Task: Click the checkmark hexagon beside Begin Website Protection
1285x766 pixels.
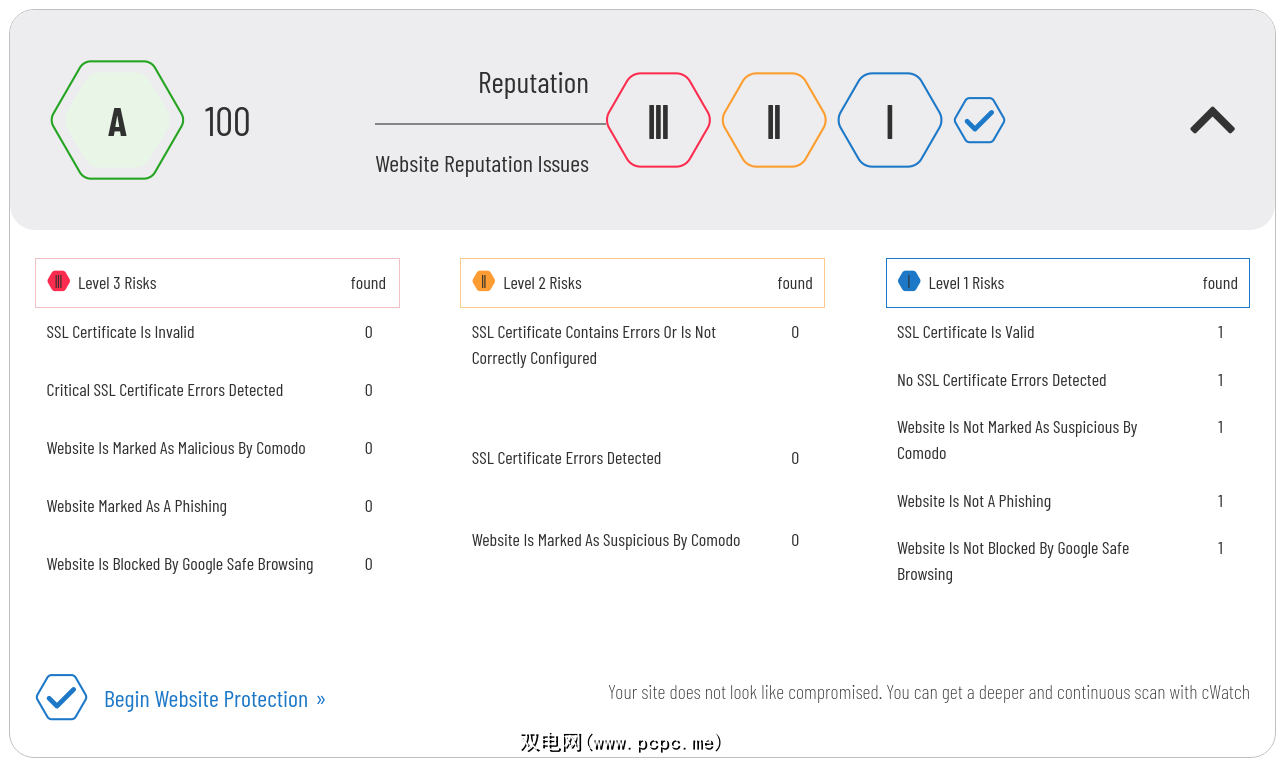Action: 61,698
